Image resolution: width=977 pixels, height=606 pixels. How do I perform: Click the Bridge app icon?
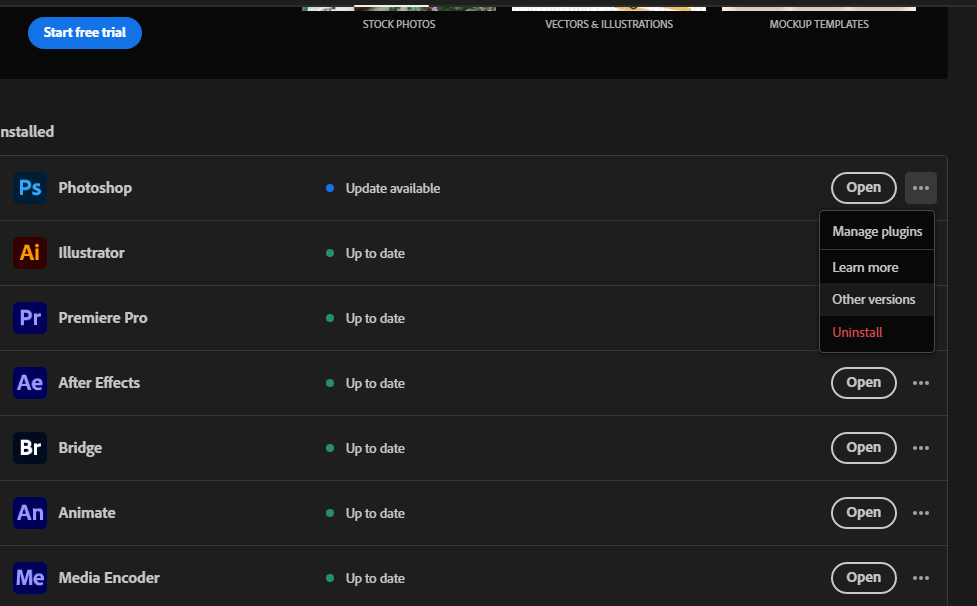click(30, 448)
